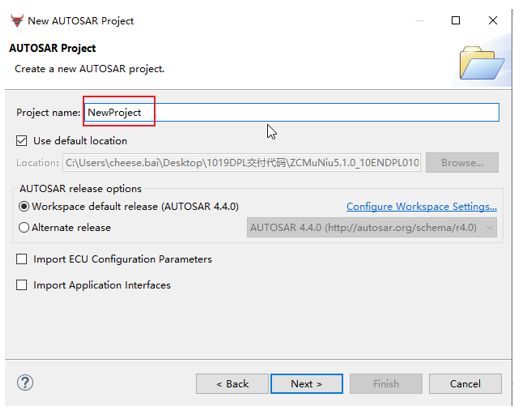Click the greyed Finish button
Screen dimensions: 516x415
pos(386,384)
